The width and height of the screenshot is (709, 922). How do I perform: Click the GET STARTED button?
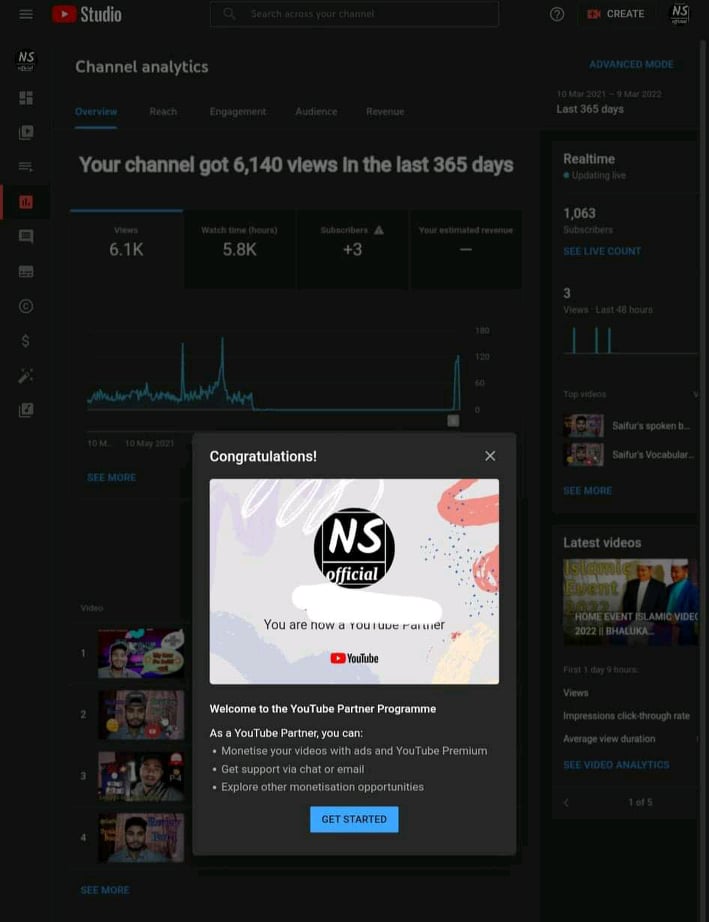[354, 819]
